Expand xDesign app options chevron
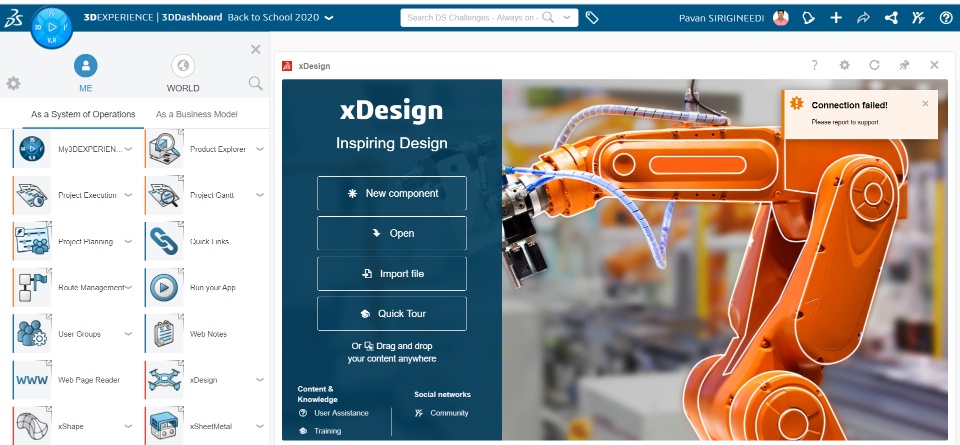Image resolution: width=960 pixels, height=445 pixels. (260, 380)
